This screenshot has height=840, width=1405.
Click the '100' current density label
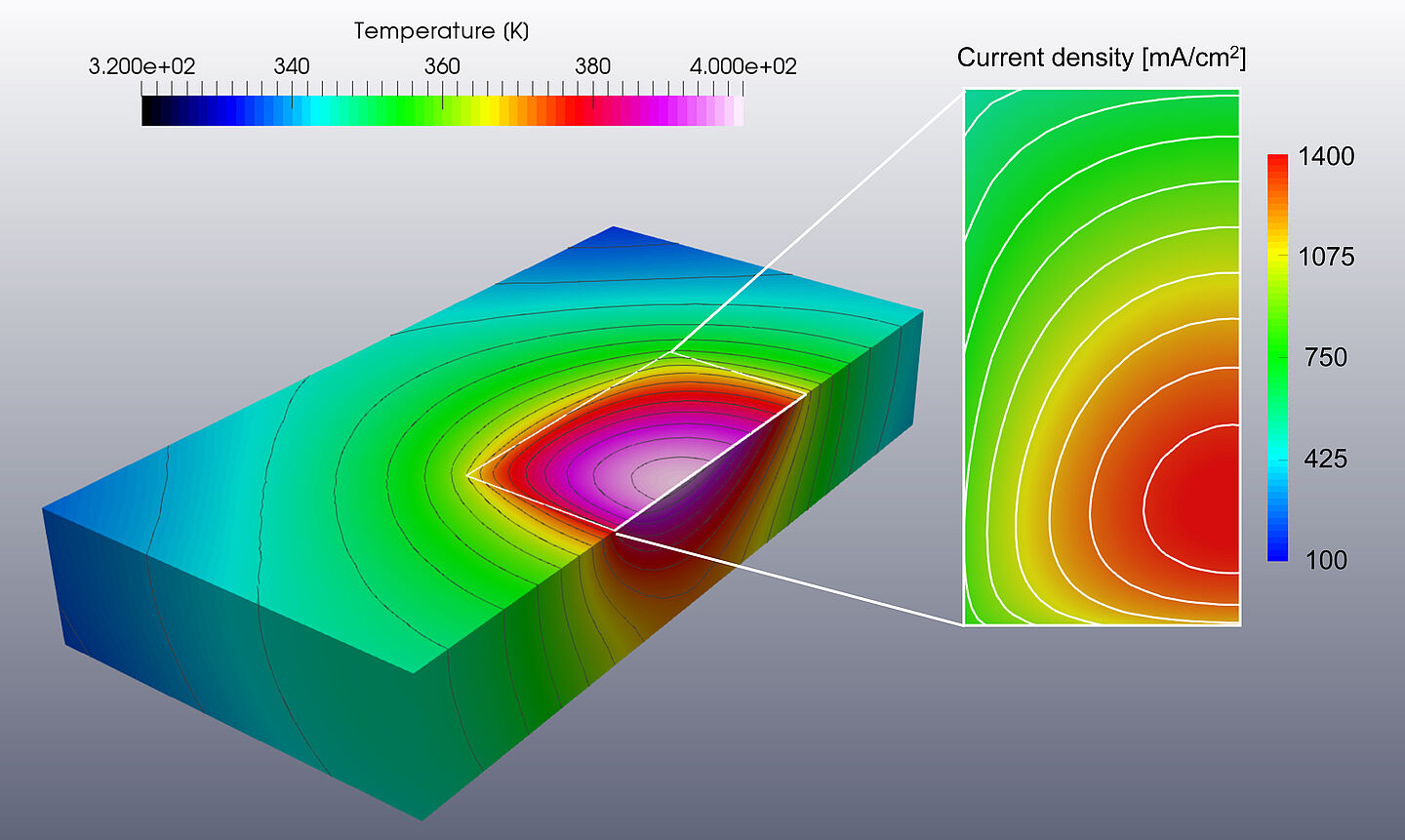click(x=1326, y=560)
